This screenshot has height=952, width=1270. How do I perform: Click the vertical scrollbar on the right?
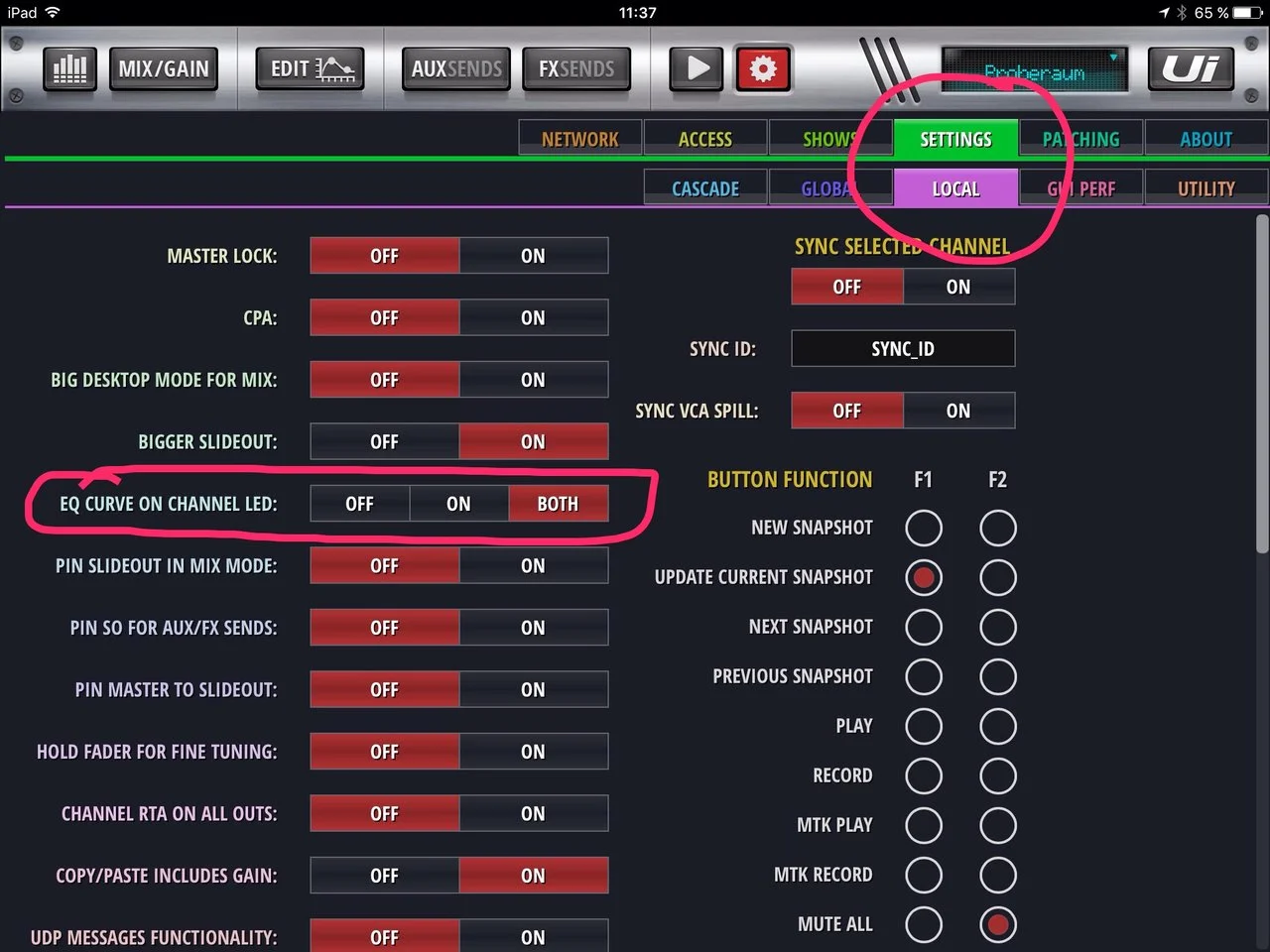pos(1261,387)
